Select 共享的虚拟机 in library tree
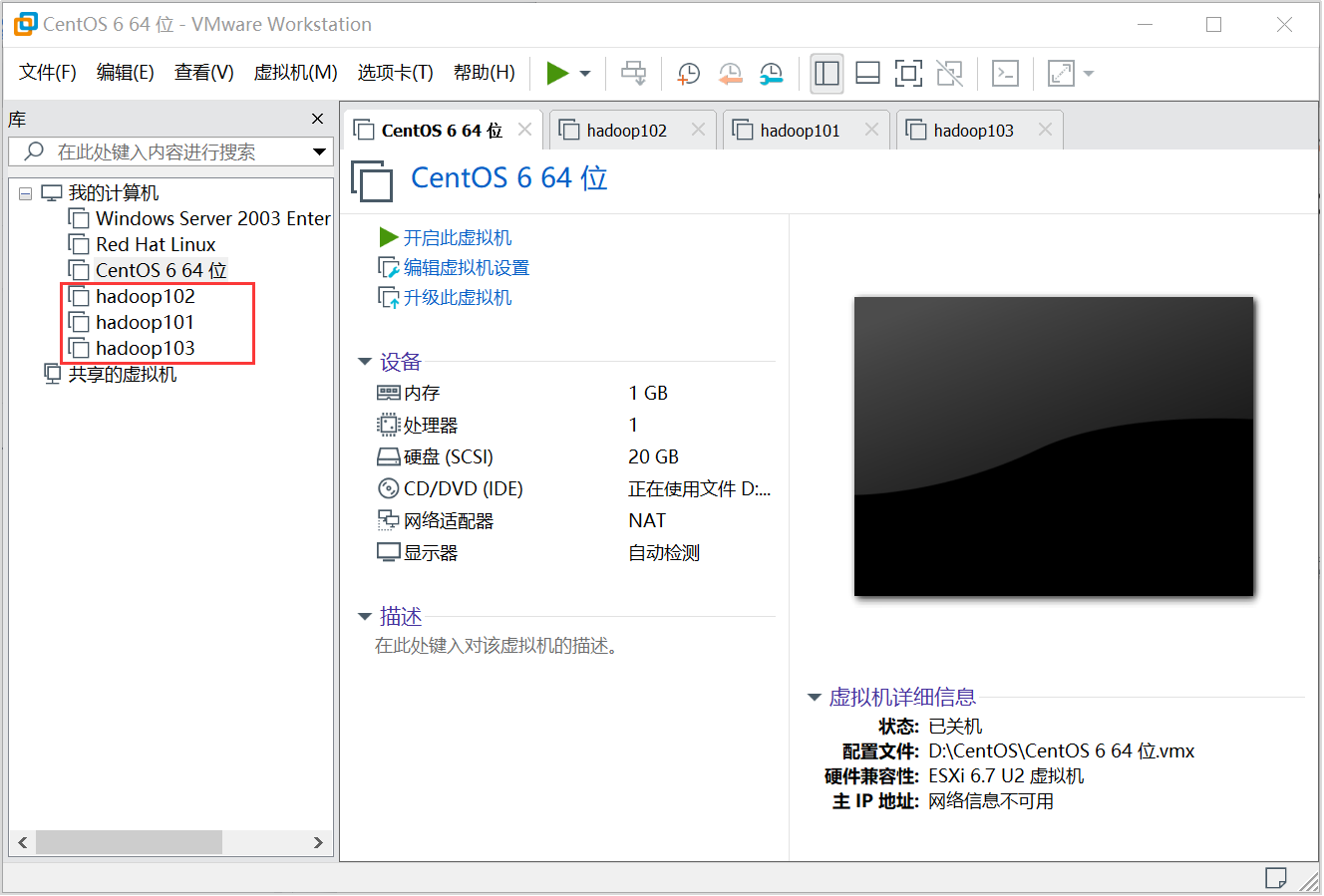1324x896 pixels. tap(110, 374)
